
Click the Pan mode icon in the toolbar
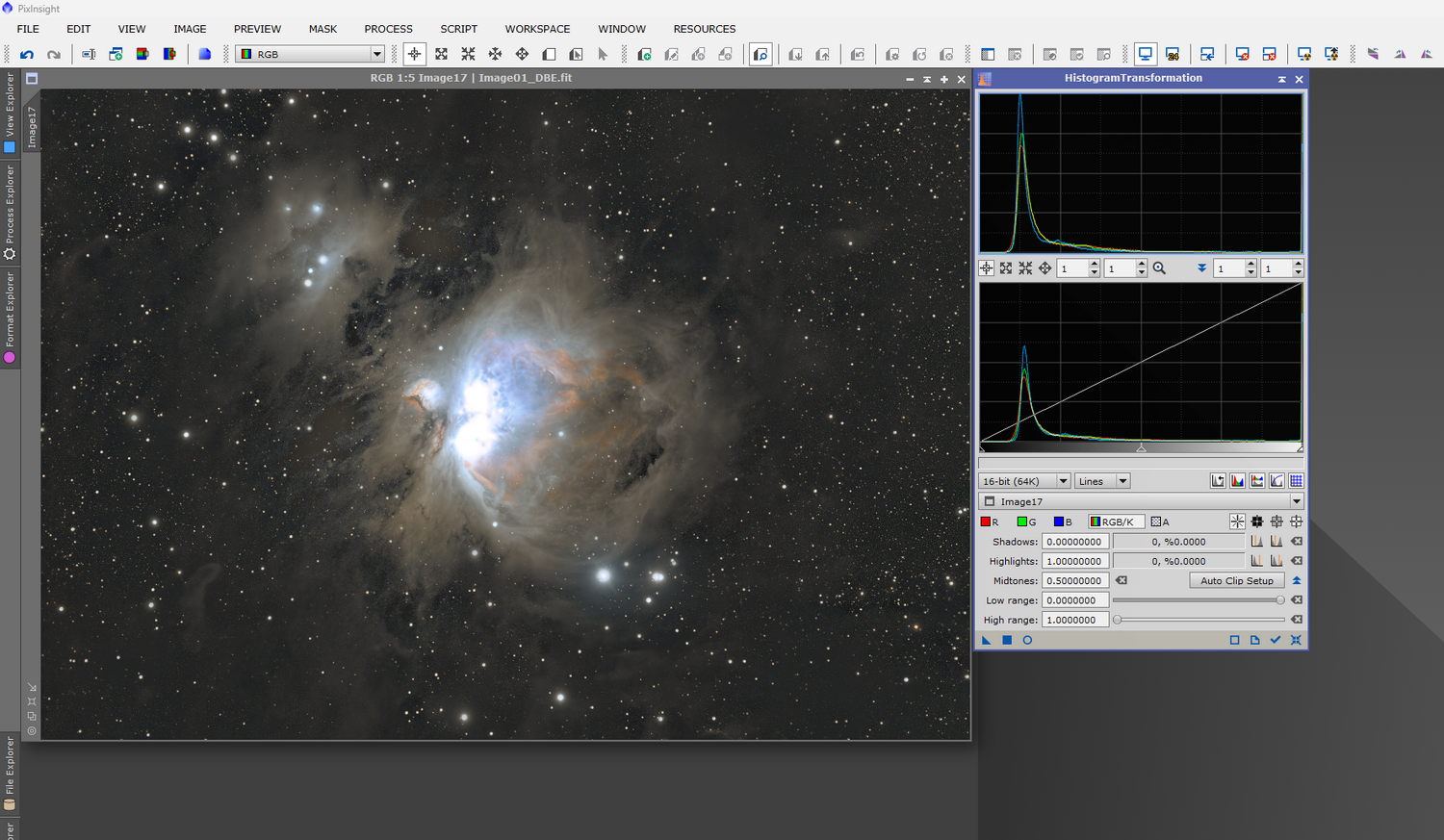click(522, 55)
